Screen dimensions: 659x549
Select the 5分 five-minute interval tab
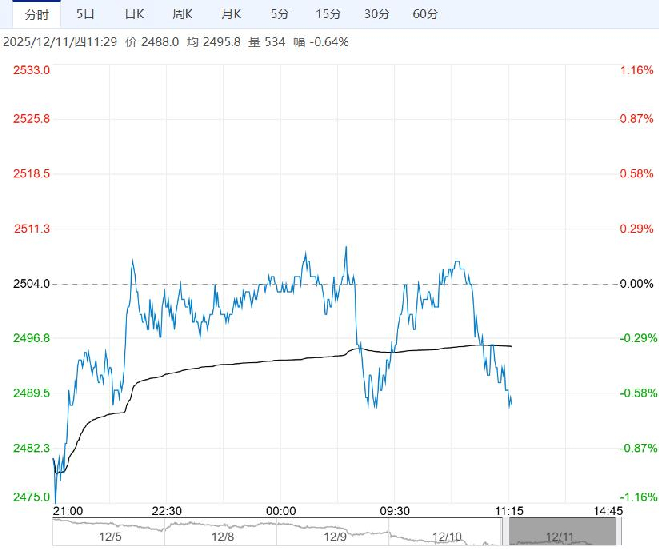click(x=279, y=14)
